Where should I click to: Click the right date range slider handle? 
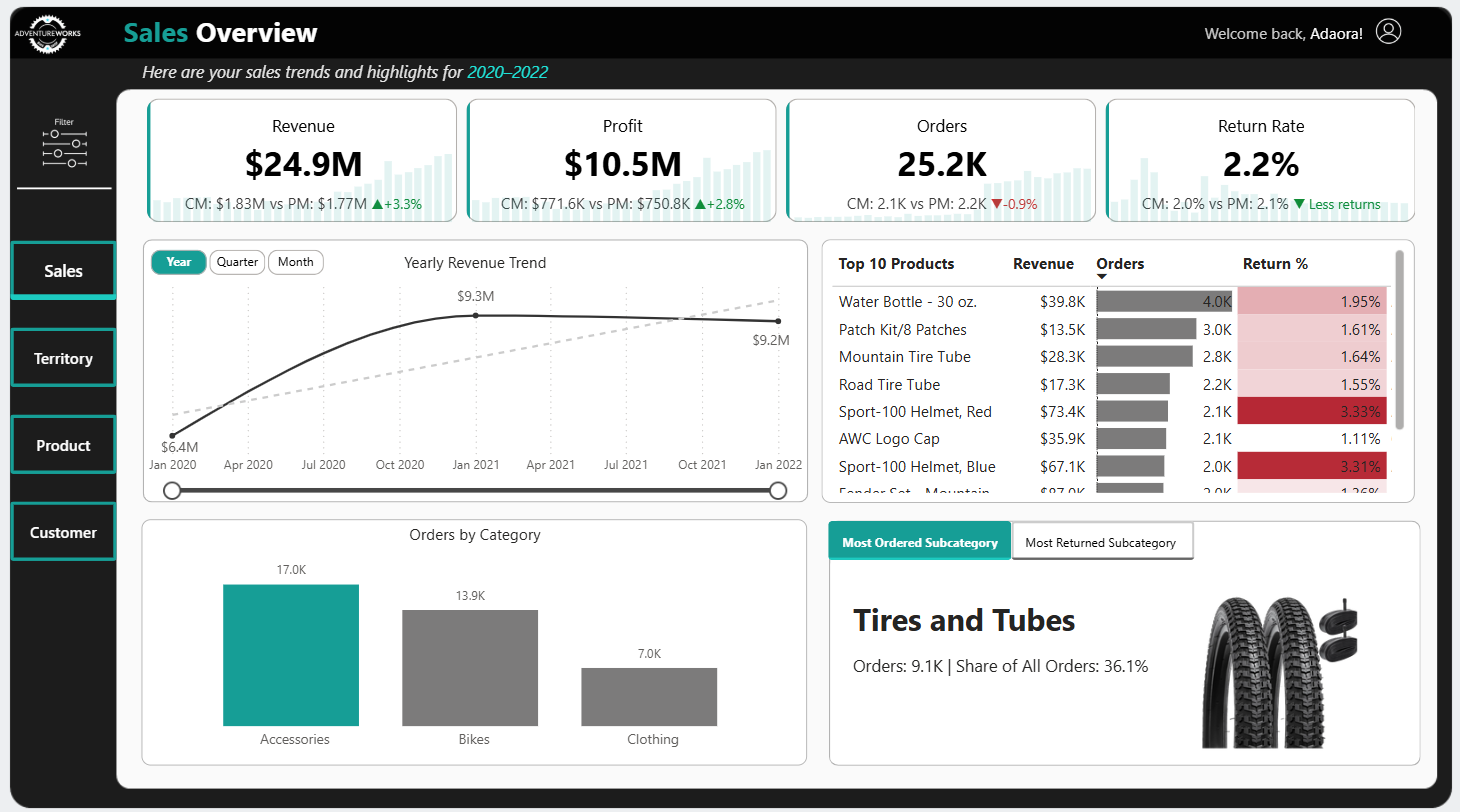click(x=778, y=490)
